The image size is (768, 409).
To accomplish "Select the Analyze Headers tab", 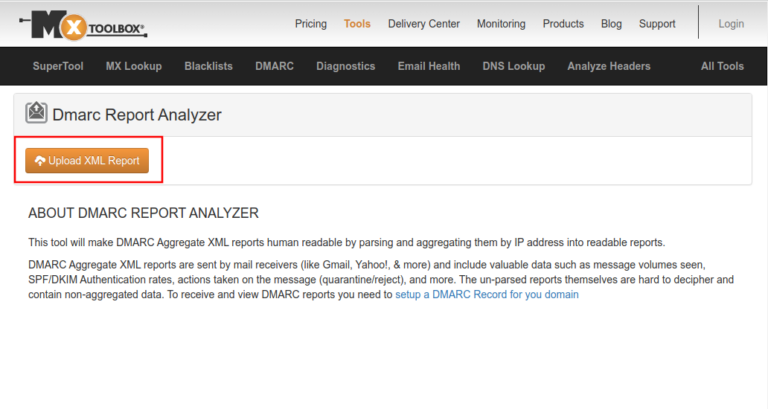I will [x=608, y=66].
